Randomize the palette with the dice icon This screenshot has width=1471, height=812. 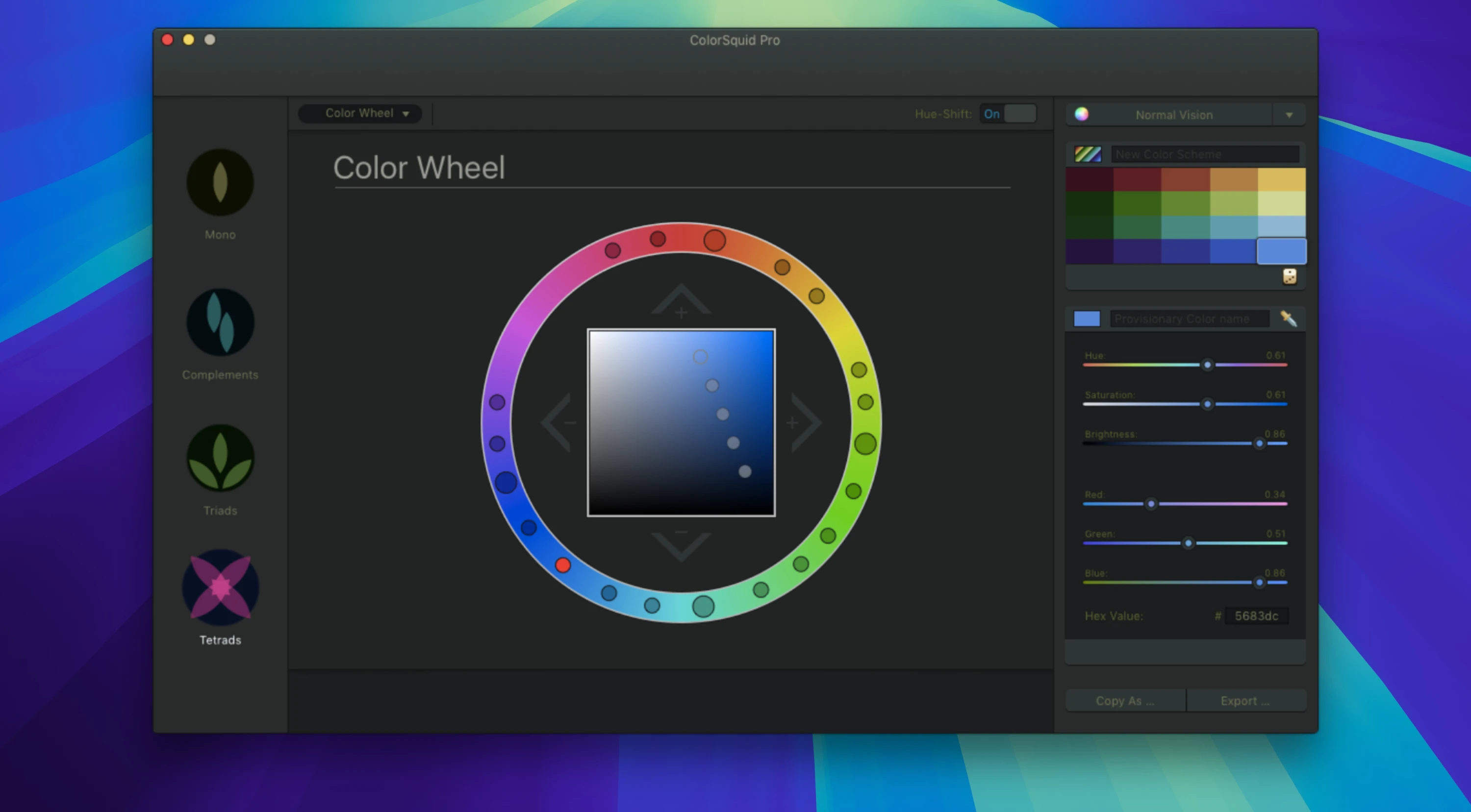(1291, 277)
